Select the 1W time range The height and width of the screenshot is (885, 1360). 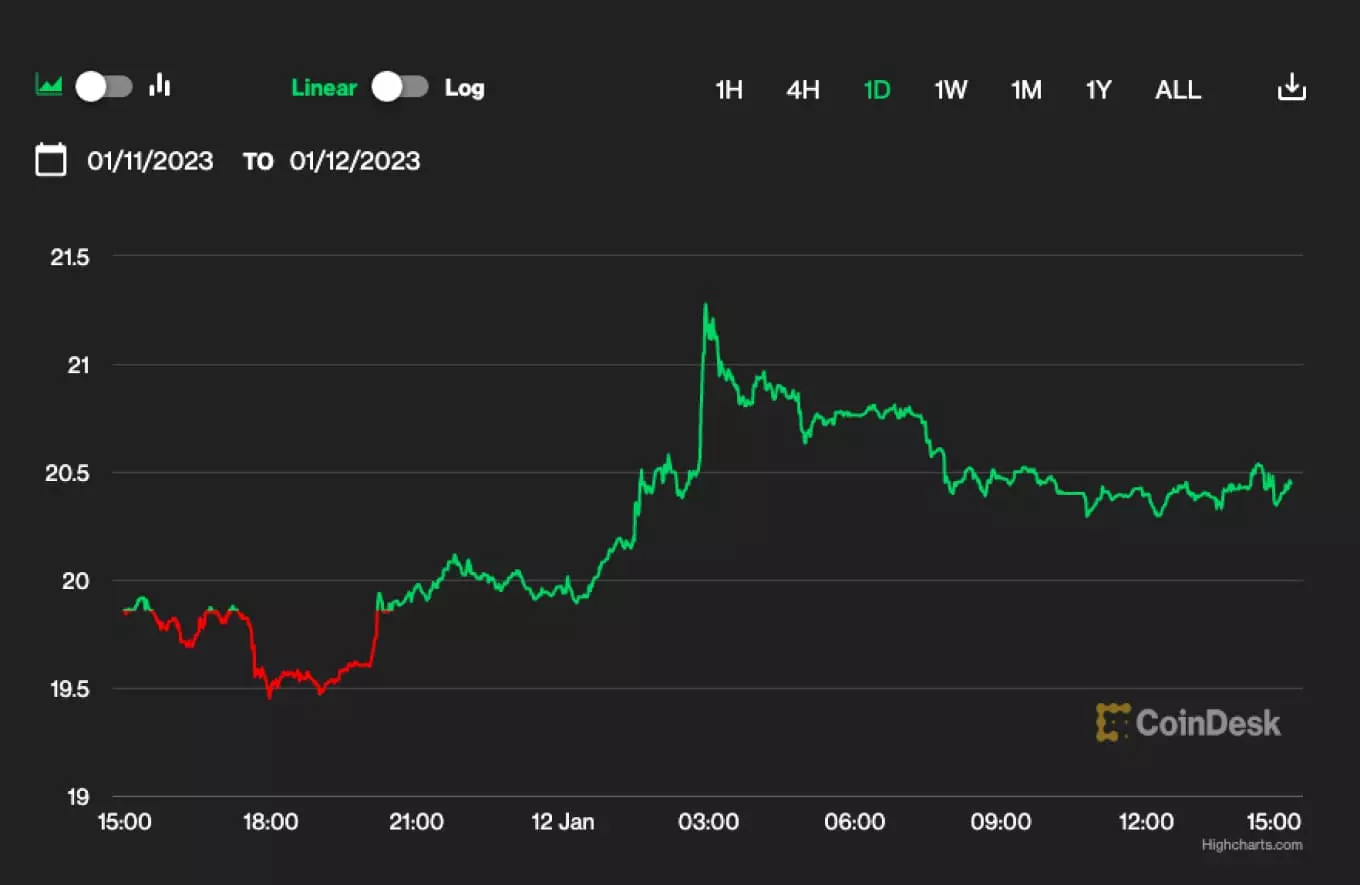point(950,89)
